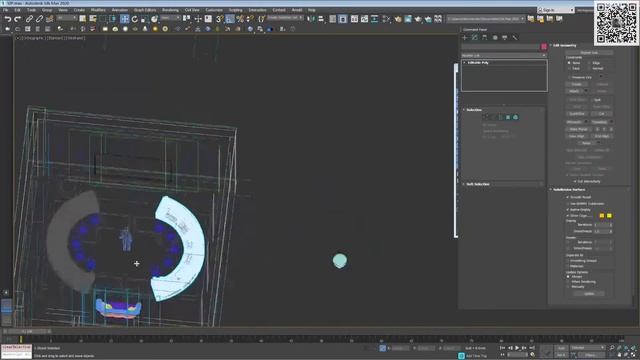Open the Modifiers menu

[98, 10]
